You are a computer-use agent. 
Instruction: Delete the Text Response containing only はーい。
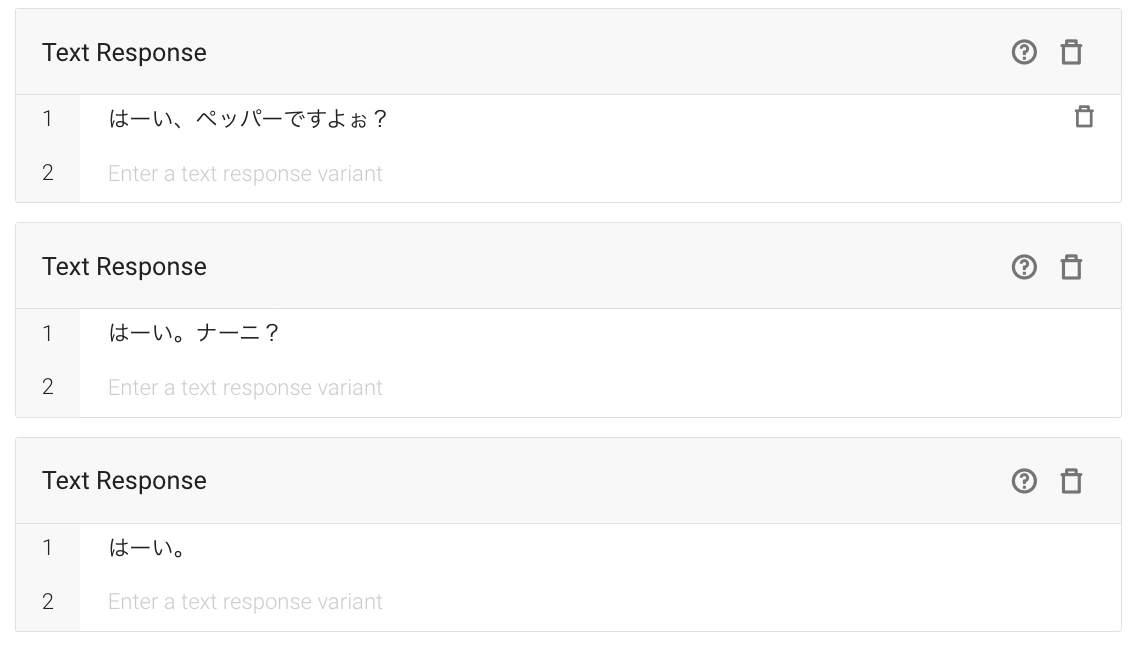(x=1071, y=481)
